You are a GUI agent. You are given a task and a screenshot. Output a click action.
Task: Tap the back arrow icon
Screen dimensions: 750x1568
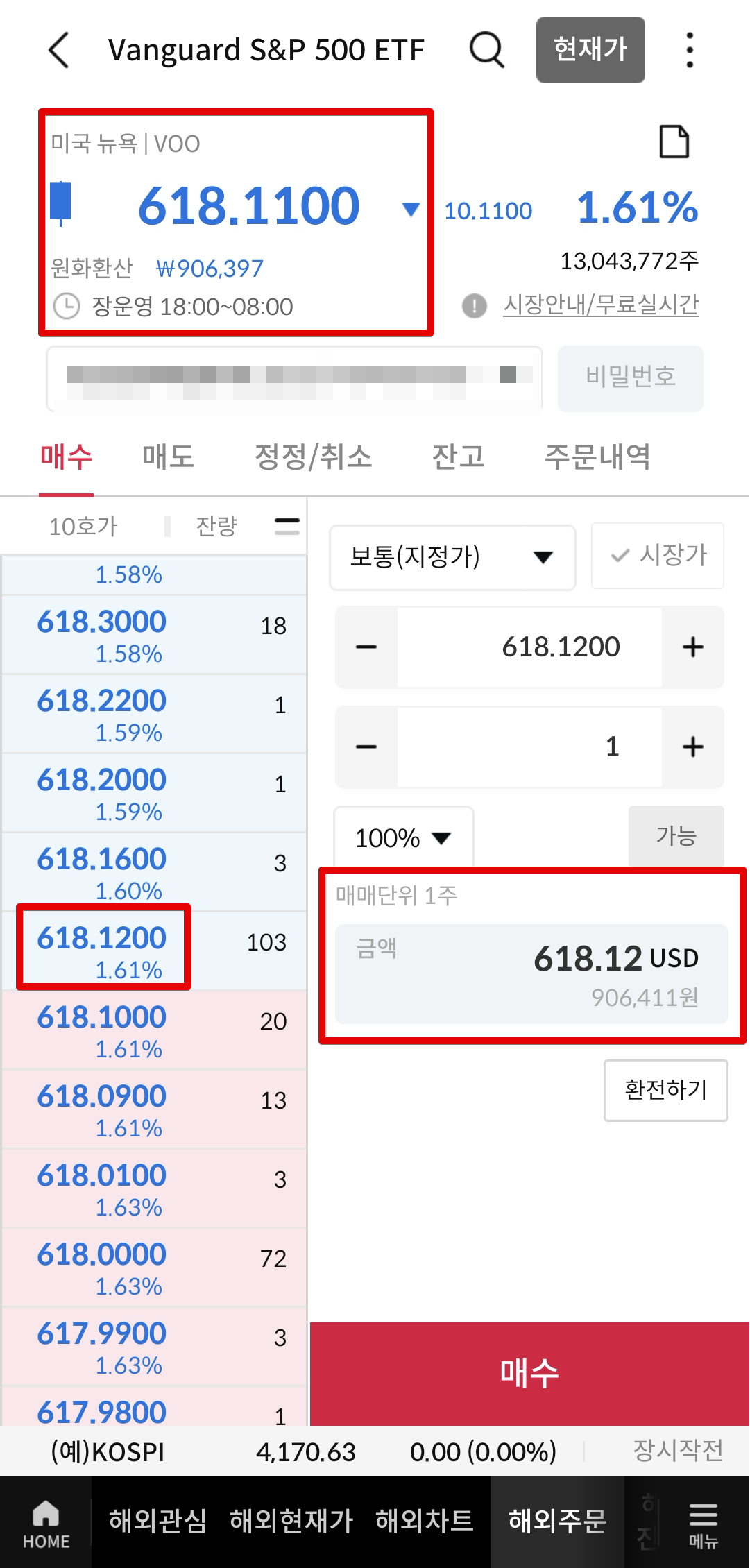click(59, 50)
